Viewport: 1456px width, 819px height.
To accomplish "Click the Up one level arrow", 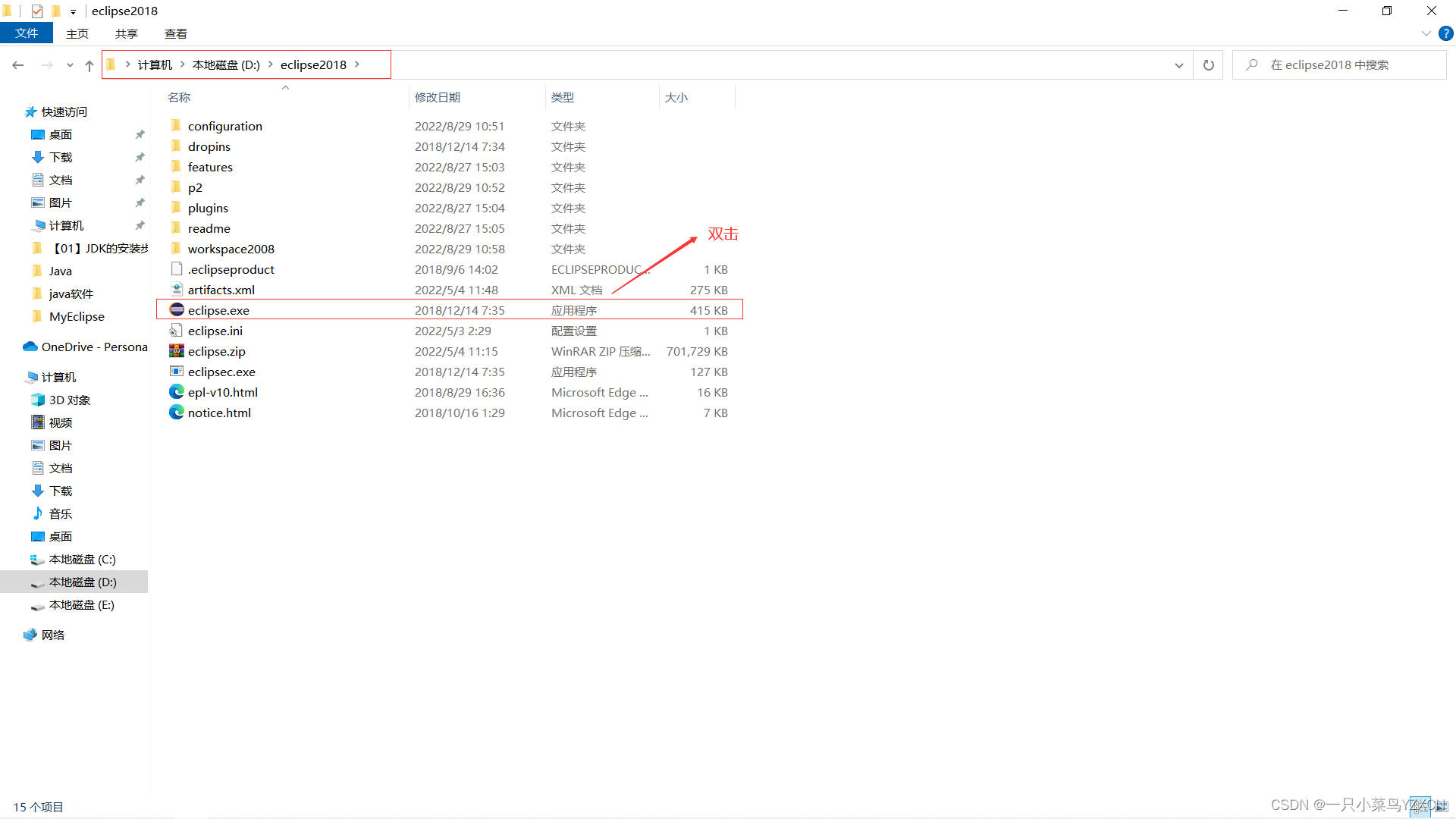I will (x=89, y=65).
